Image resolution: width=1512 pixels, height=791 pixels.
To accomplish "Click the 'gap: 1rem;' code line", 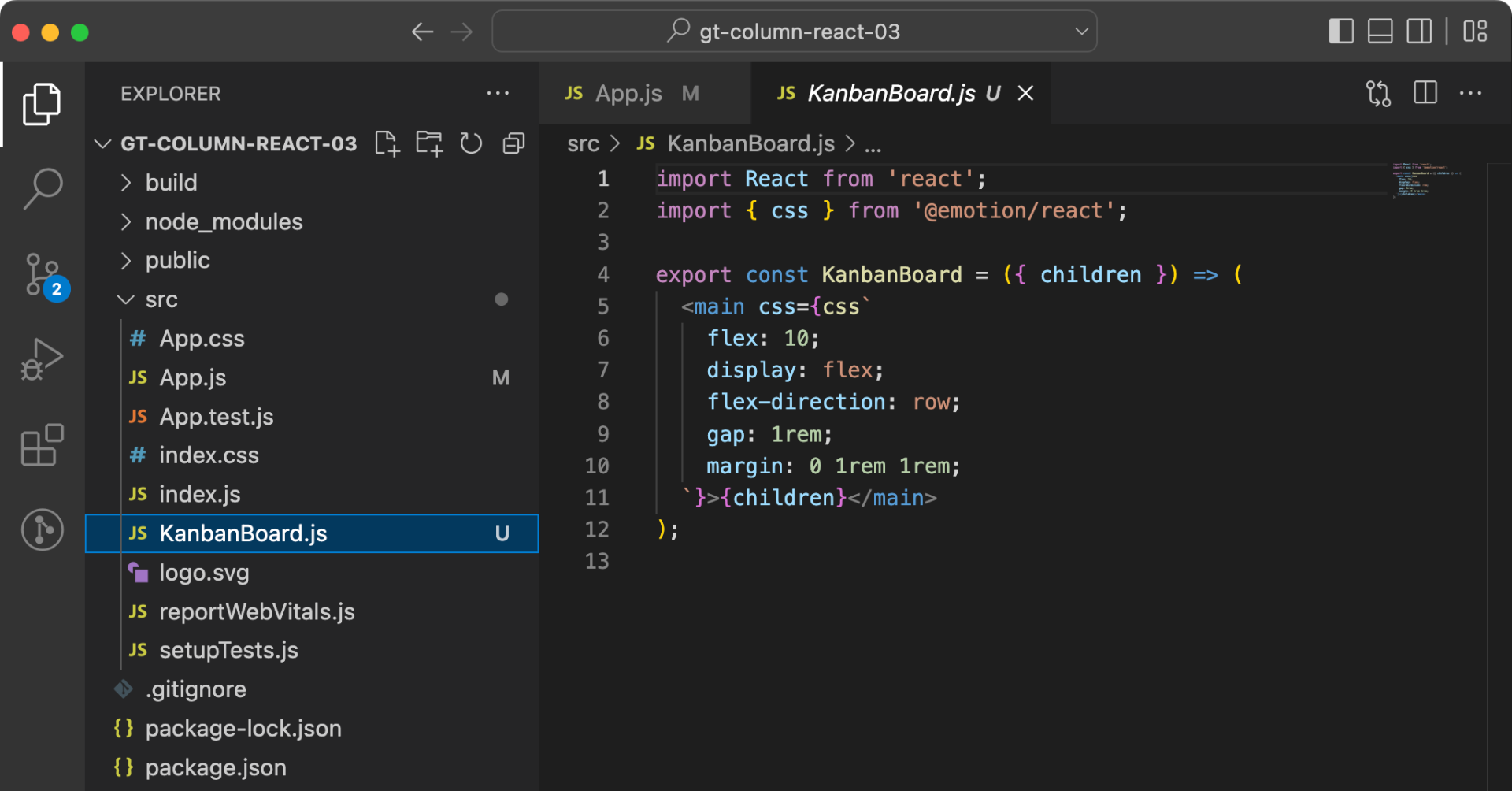I will (769, 434).
